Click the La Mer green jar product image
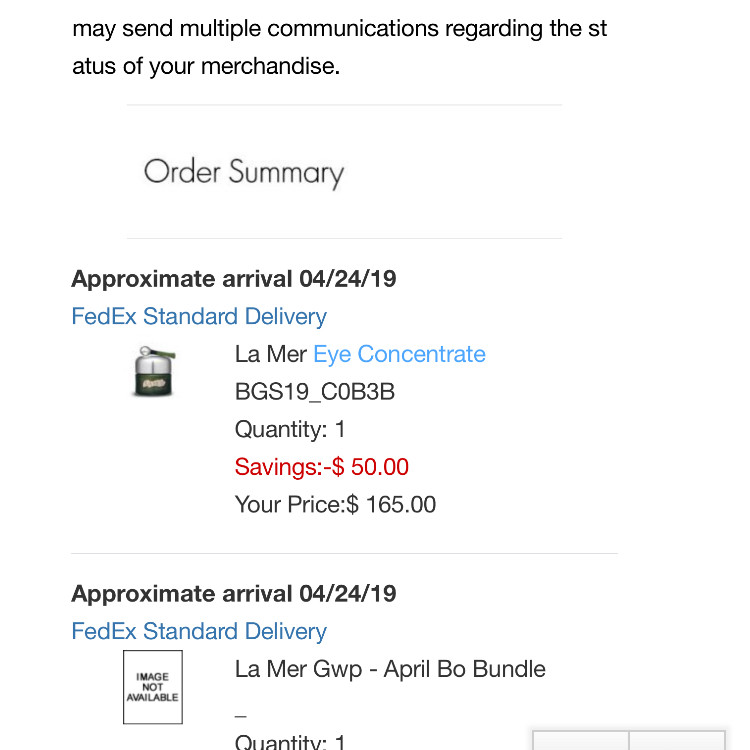750x750 pixels. [x=154, y=372]
